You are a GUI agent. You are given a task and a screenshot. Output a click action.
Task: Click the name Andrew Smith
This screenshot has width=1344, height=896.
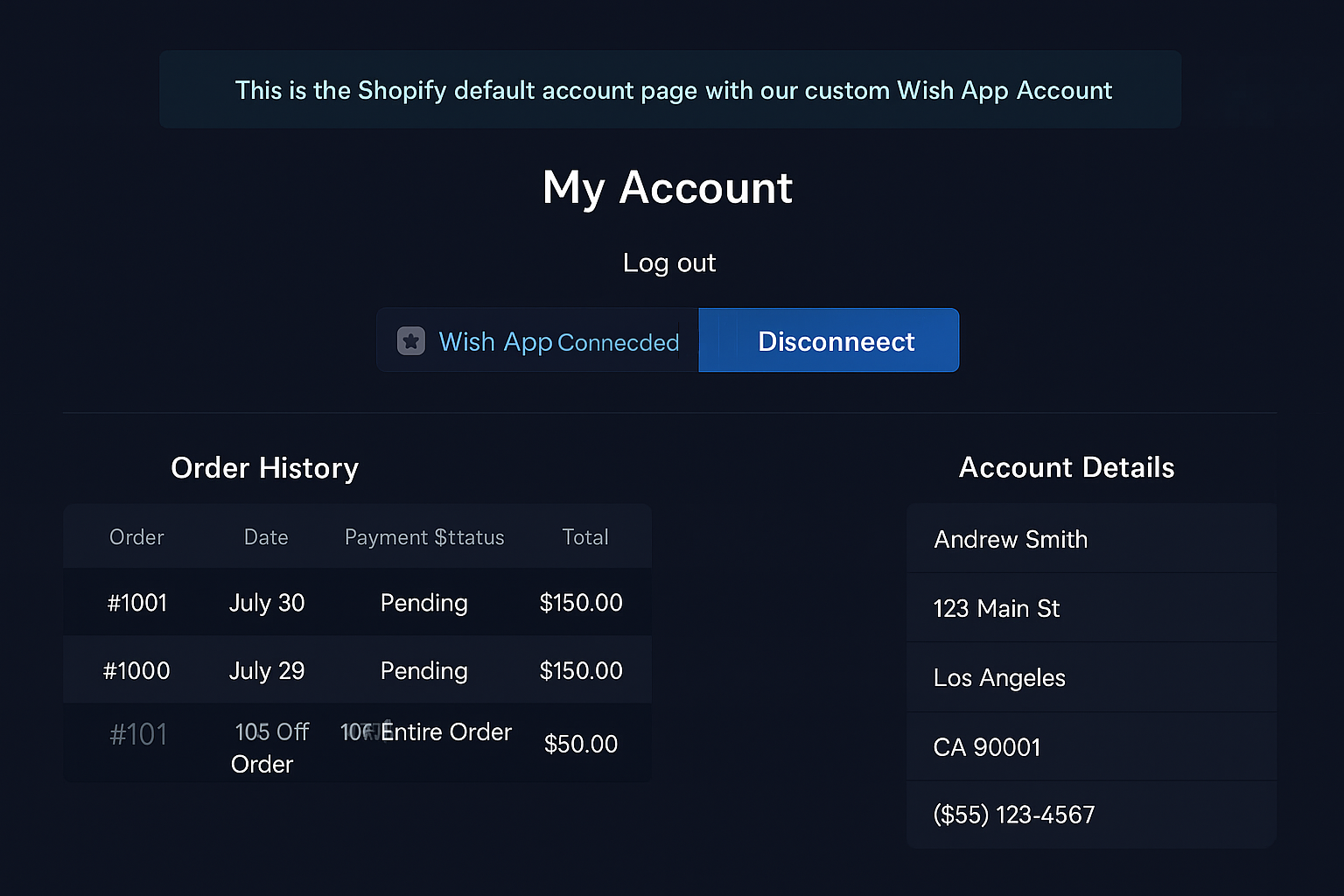pos(1091,539)
